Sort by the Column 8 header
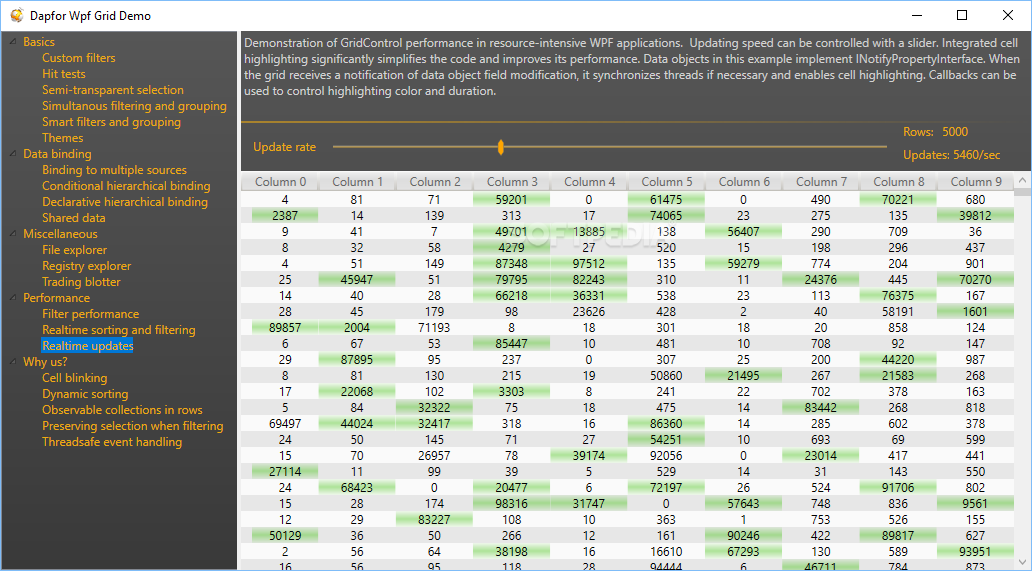This screenshot has height=571, width=1032. [898, 182]
